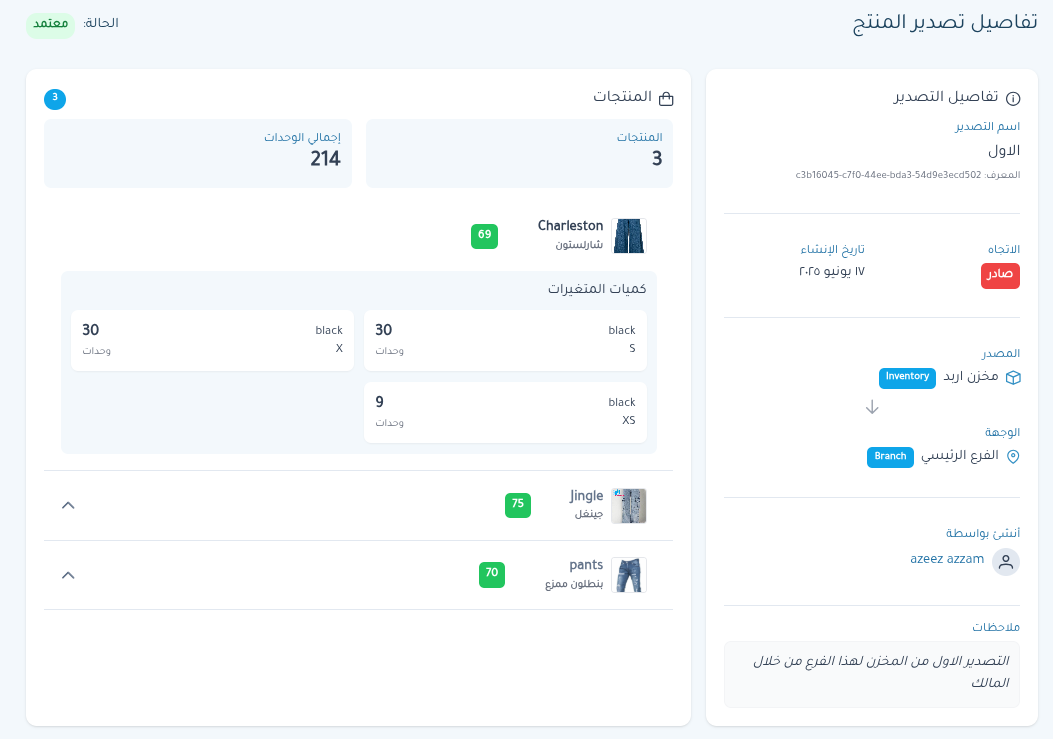
Task: Click the blue products count badge
Action: coord(55,99)
